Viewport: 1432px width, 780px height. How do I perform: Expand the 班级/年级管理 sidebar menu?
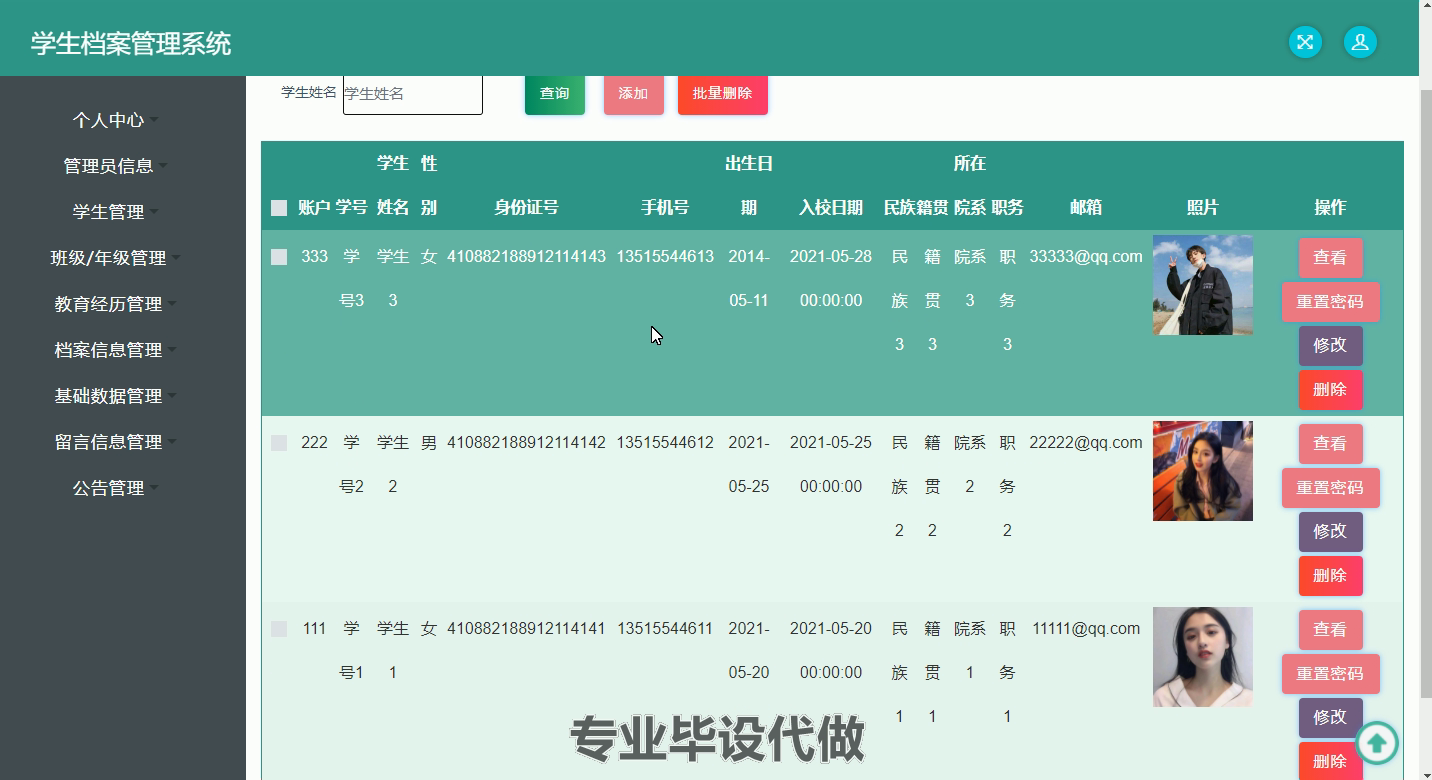[115, 258]
